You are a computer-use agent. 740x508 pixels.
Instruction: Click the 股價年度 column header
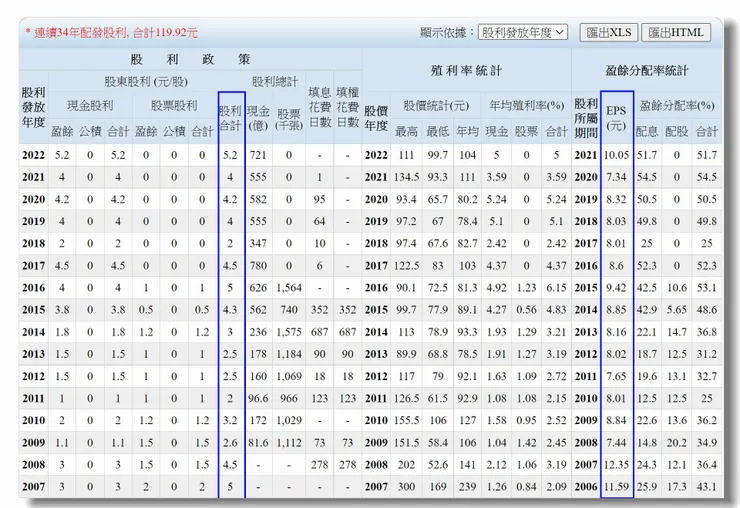376,118
